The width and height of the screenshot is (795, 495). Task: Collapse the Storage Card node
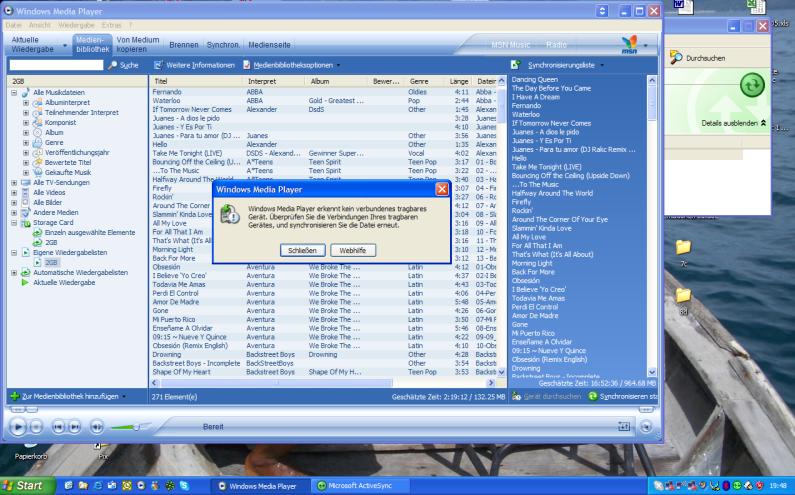pyautogui.click(x=14, y=223)
